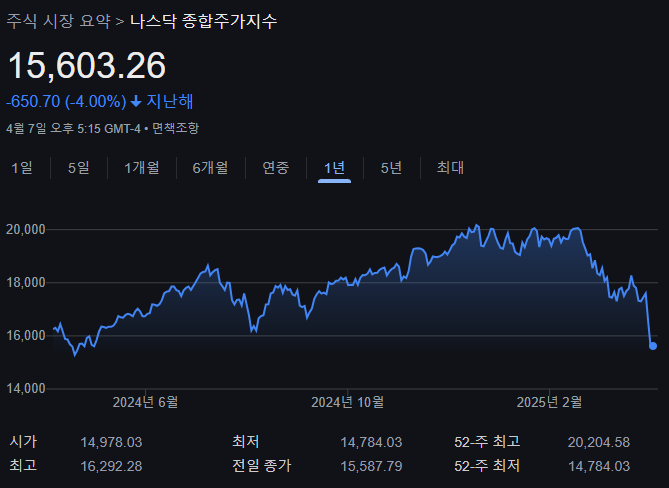669x488 pixels.
Task: Click the 52-주 최저 value 14,784.03
Action: (599, 466)
